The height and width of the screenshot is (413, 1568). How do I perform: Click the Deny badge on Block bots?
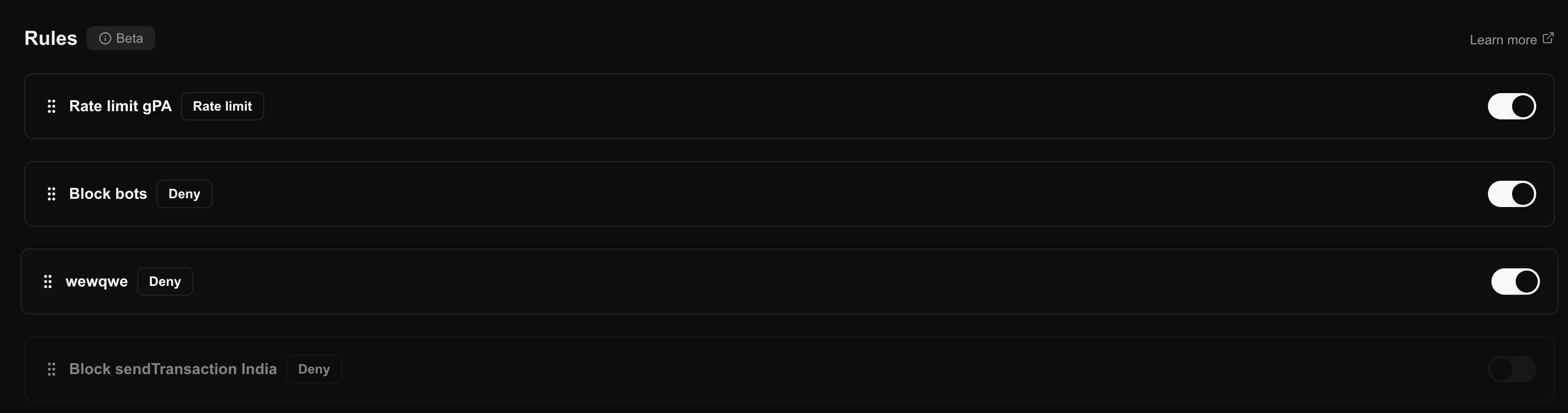coord(184,194)
